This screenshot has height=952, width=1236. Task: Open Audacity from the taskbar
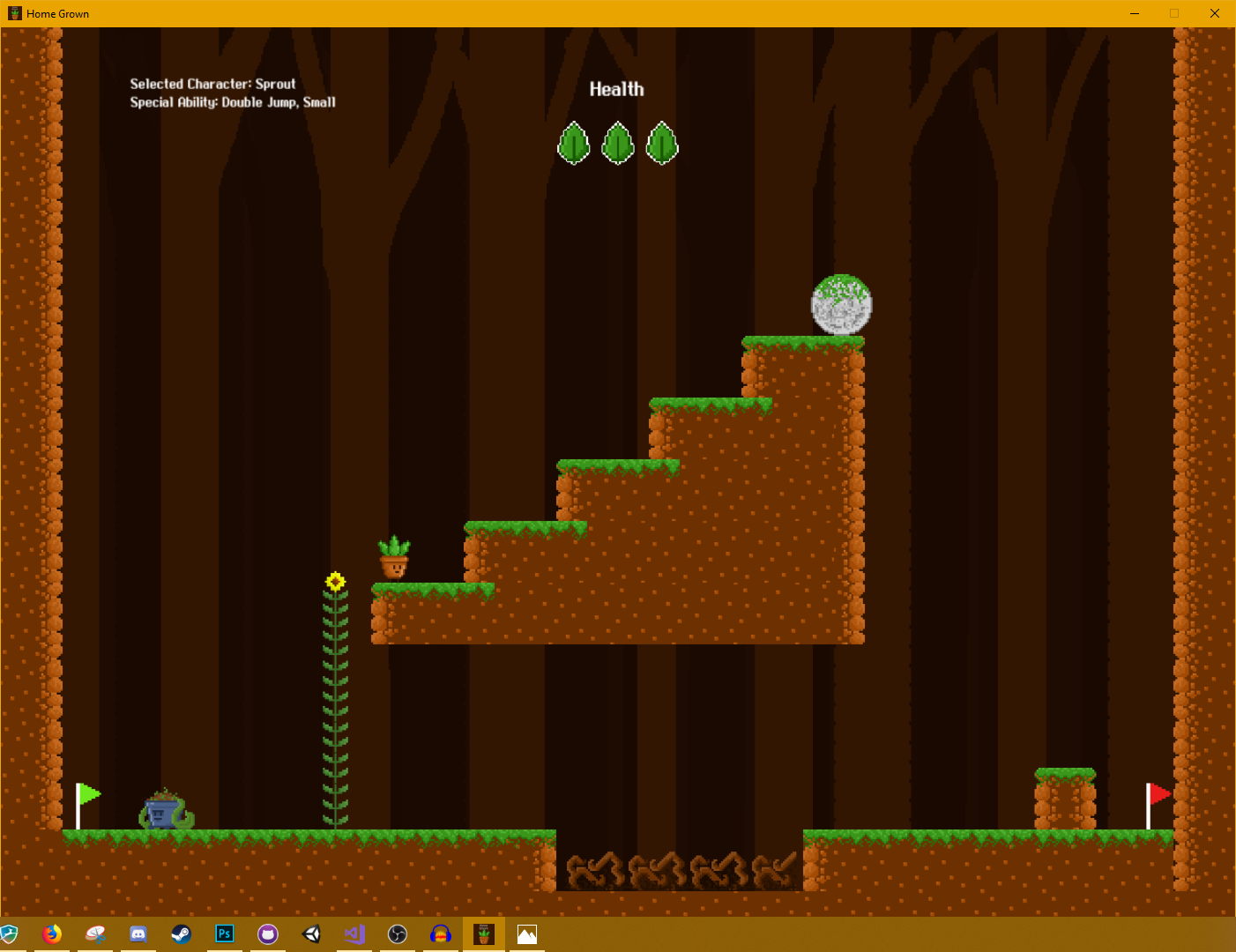coord(441,934)
